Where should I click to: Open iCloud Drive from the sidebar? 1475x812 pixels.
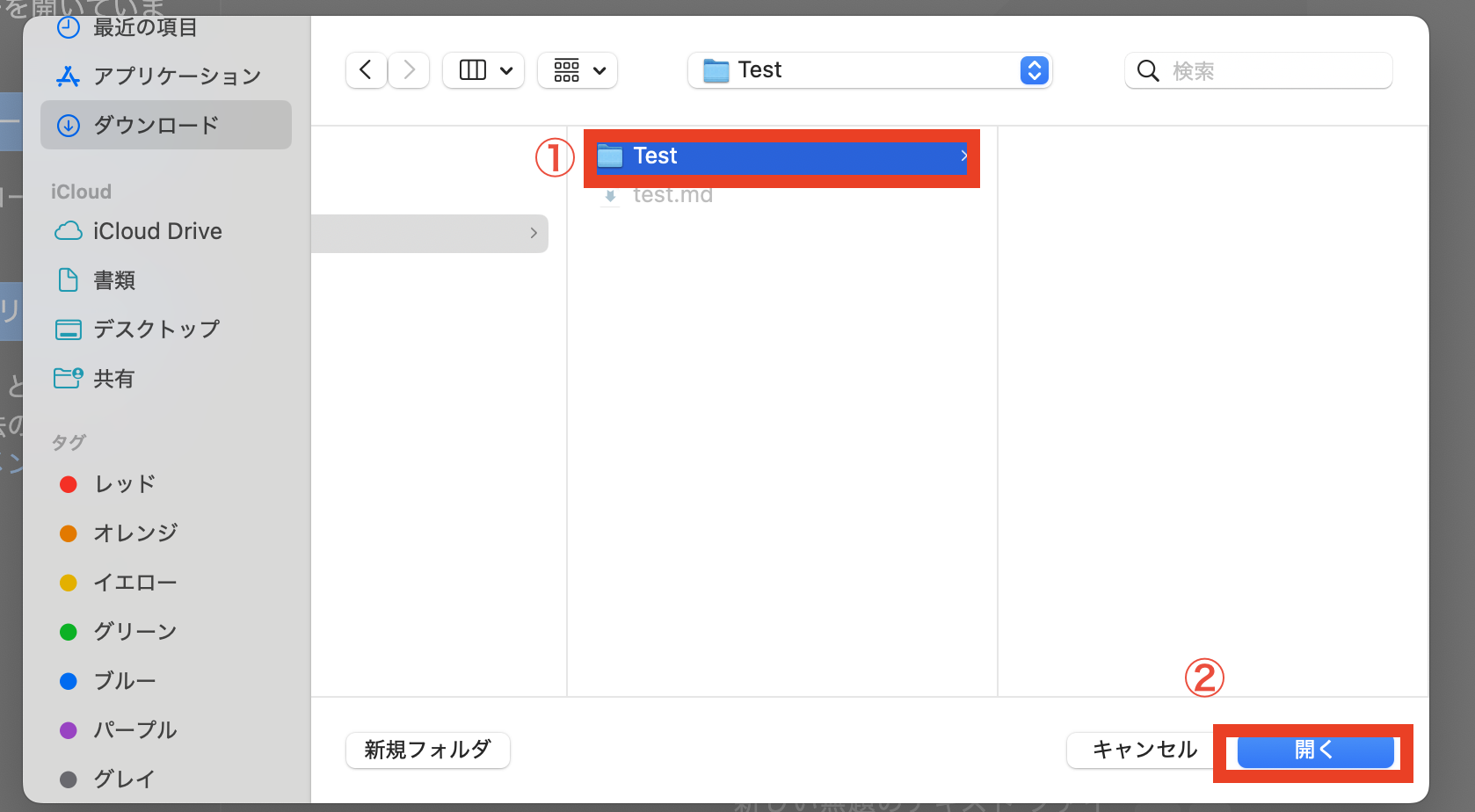157,231
